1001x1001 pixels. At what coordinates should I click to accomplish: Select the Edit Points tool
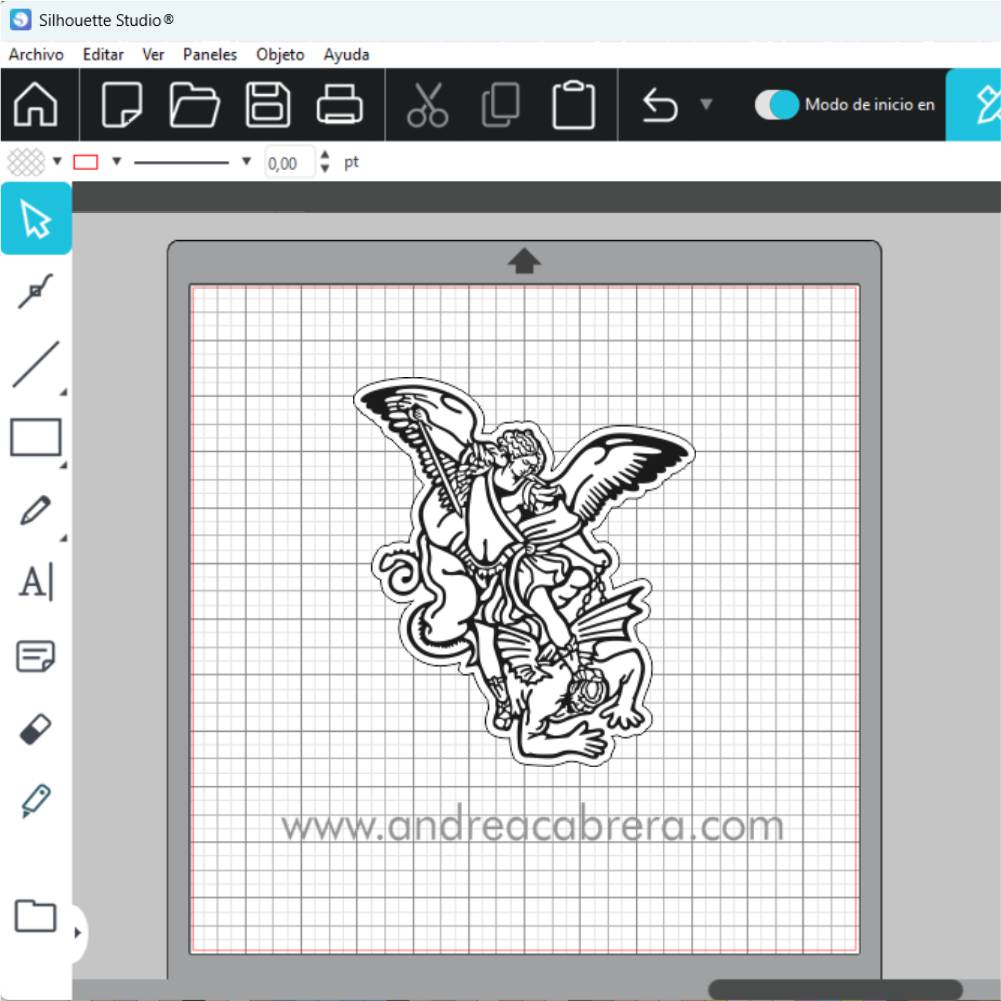(x=35, y=291)
